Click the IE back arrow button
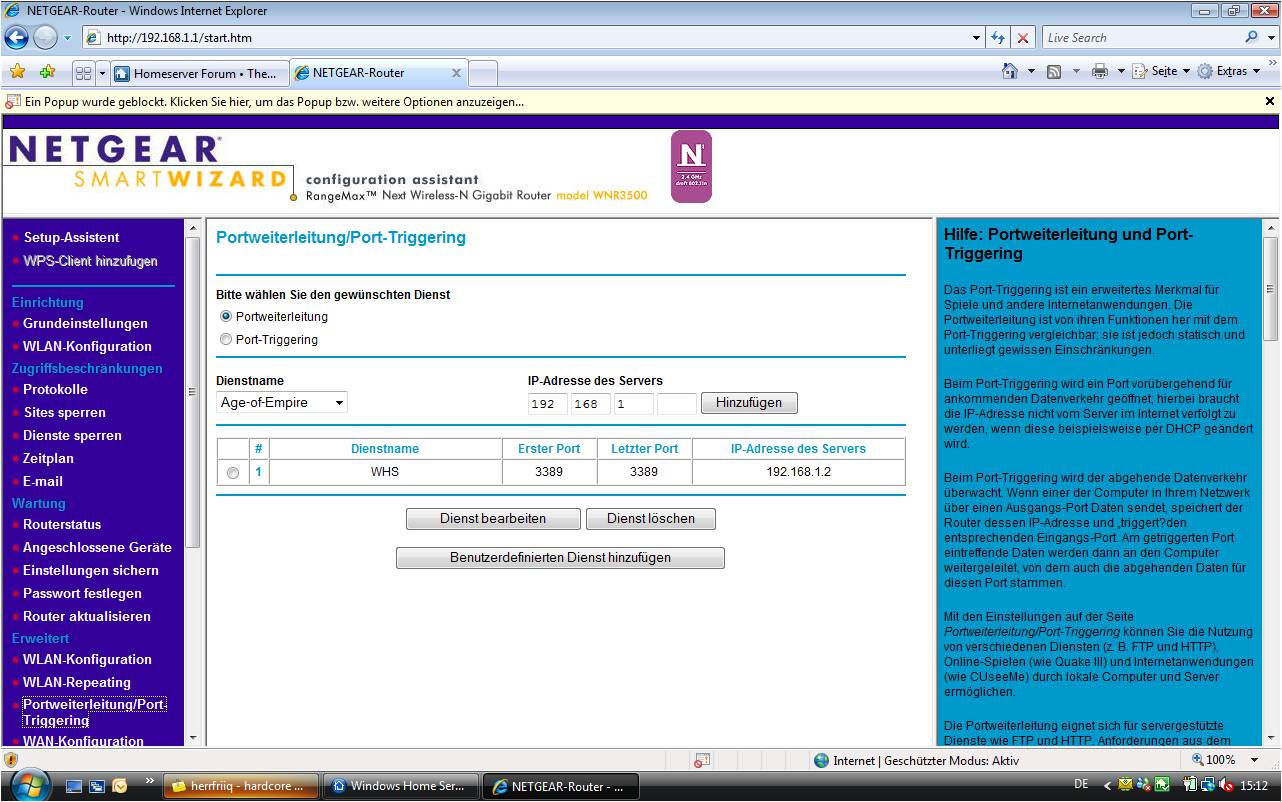1282x802 pixels. 17,38
